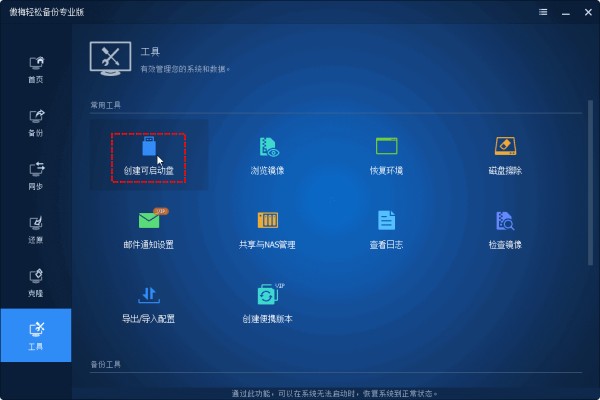Open the 检查镜像 tool
600x400 pixels.
pos(505,230)
